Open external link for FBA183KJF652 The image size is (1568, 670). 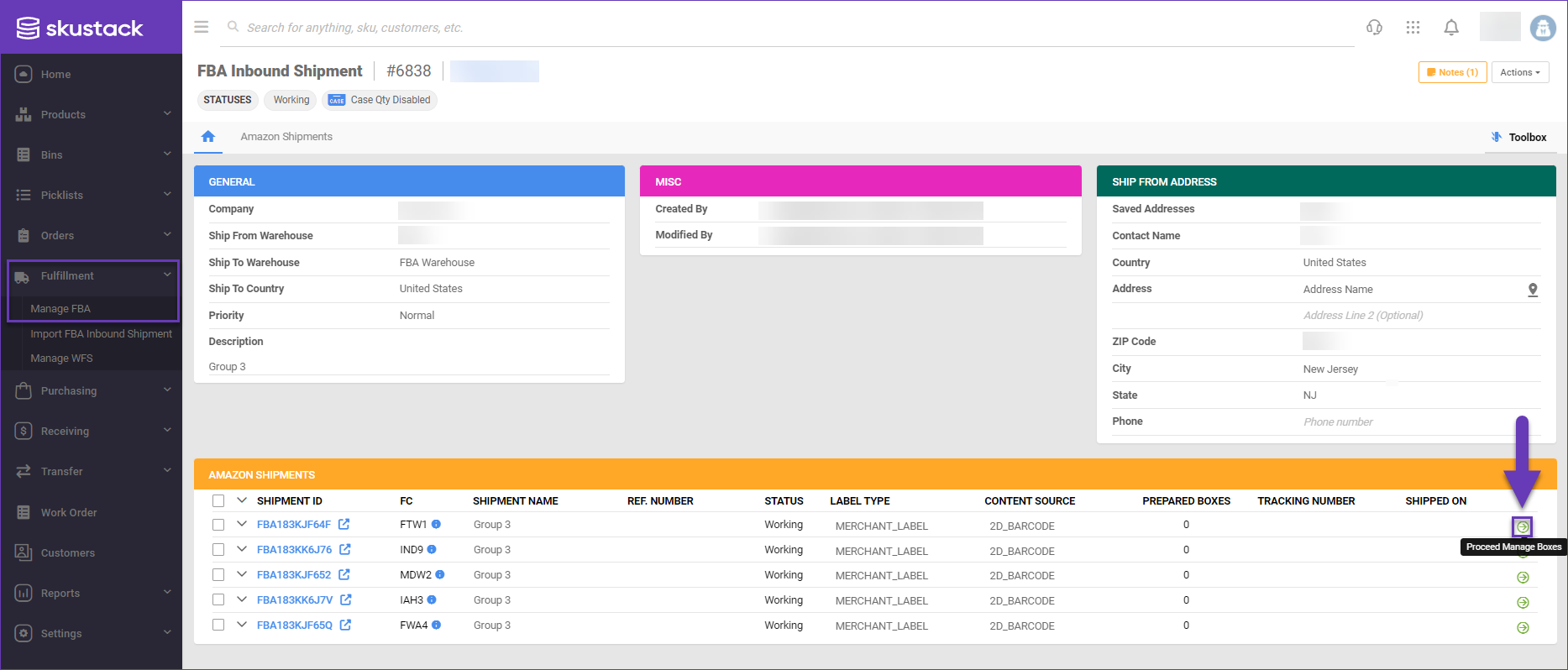click(x=344, y=574)
